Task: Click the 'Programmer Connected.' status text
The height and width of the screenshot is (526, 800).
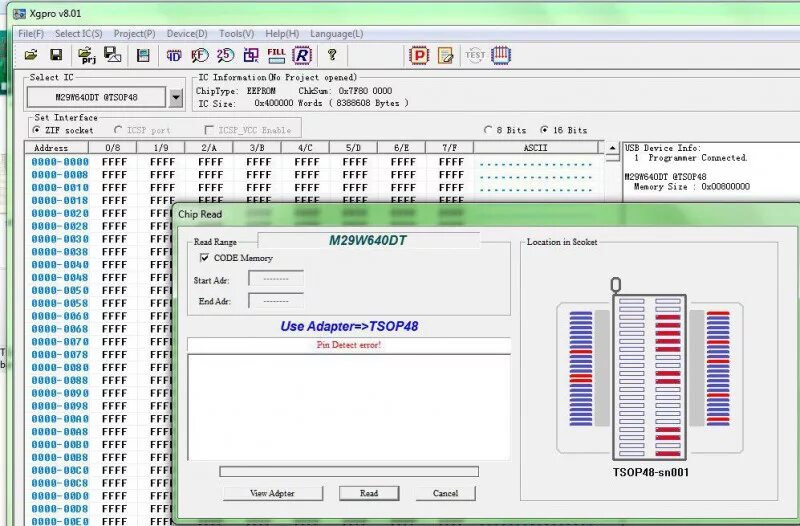Action: point(697,158)
